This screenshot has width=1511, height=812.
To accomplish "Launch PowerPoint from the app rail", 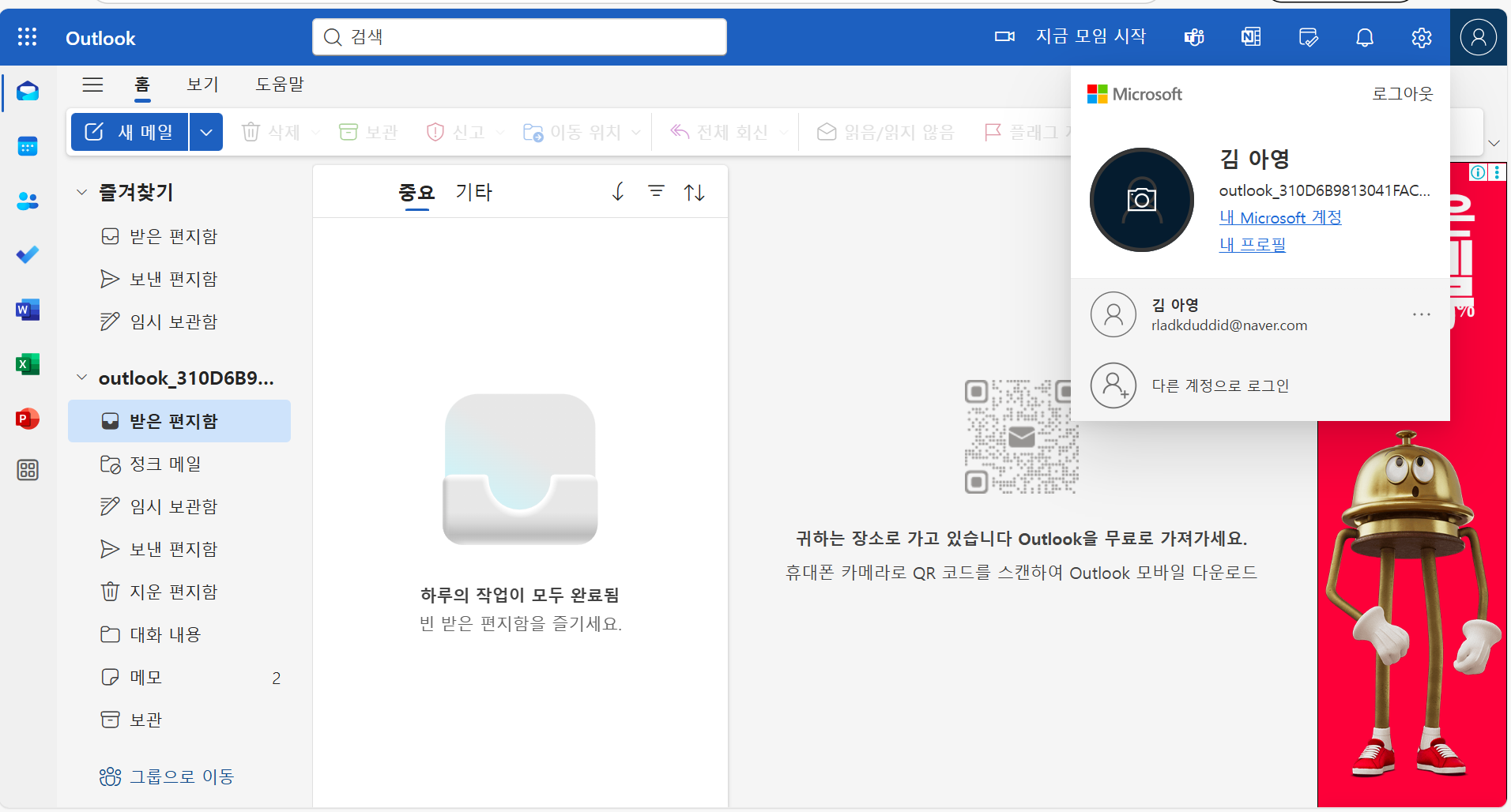I will coord(28,419).
